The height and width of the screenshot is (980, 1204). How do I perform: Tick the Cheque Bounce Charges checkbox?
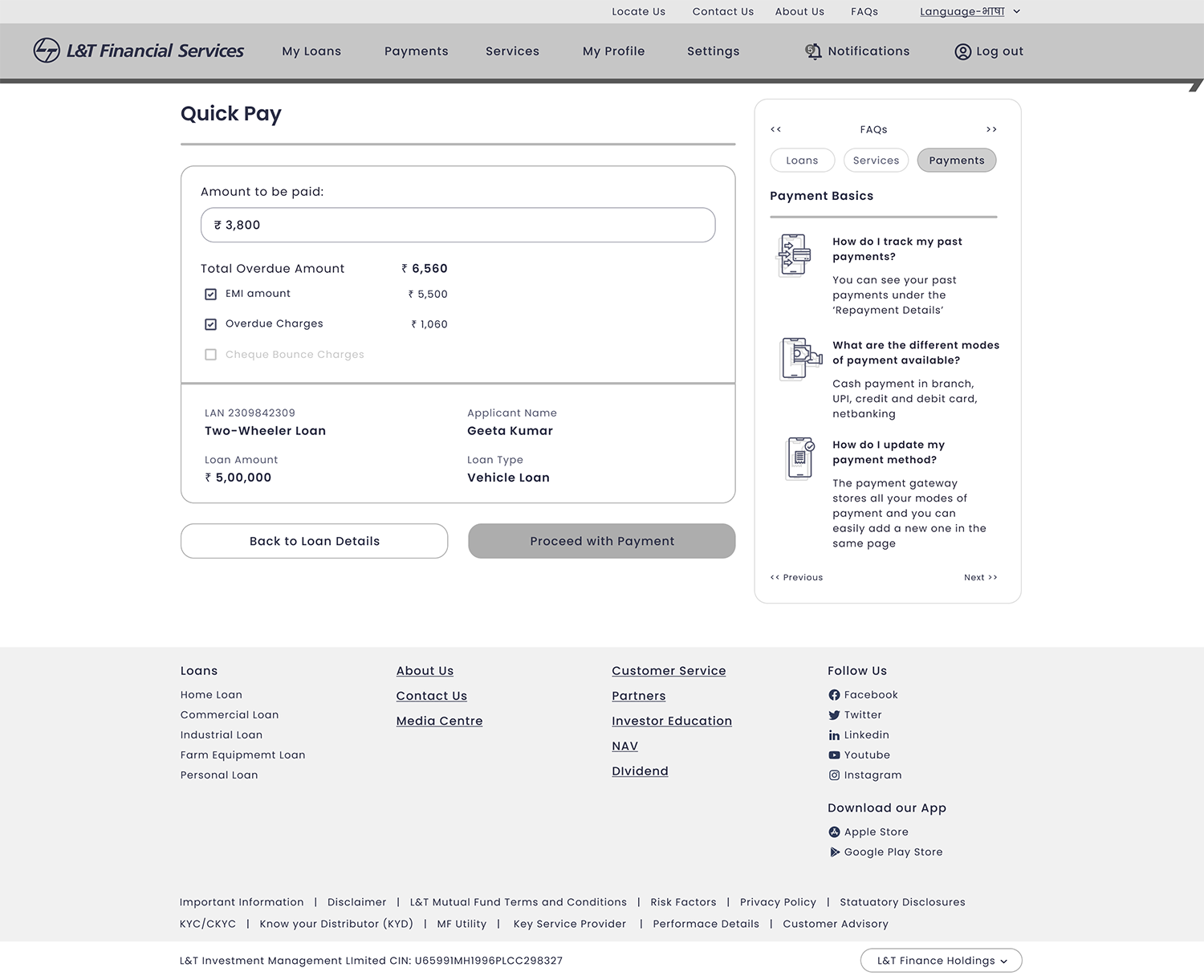tap(210, 355)
